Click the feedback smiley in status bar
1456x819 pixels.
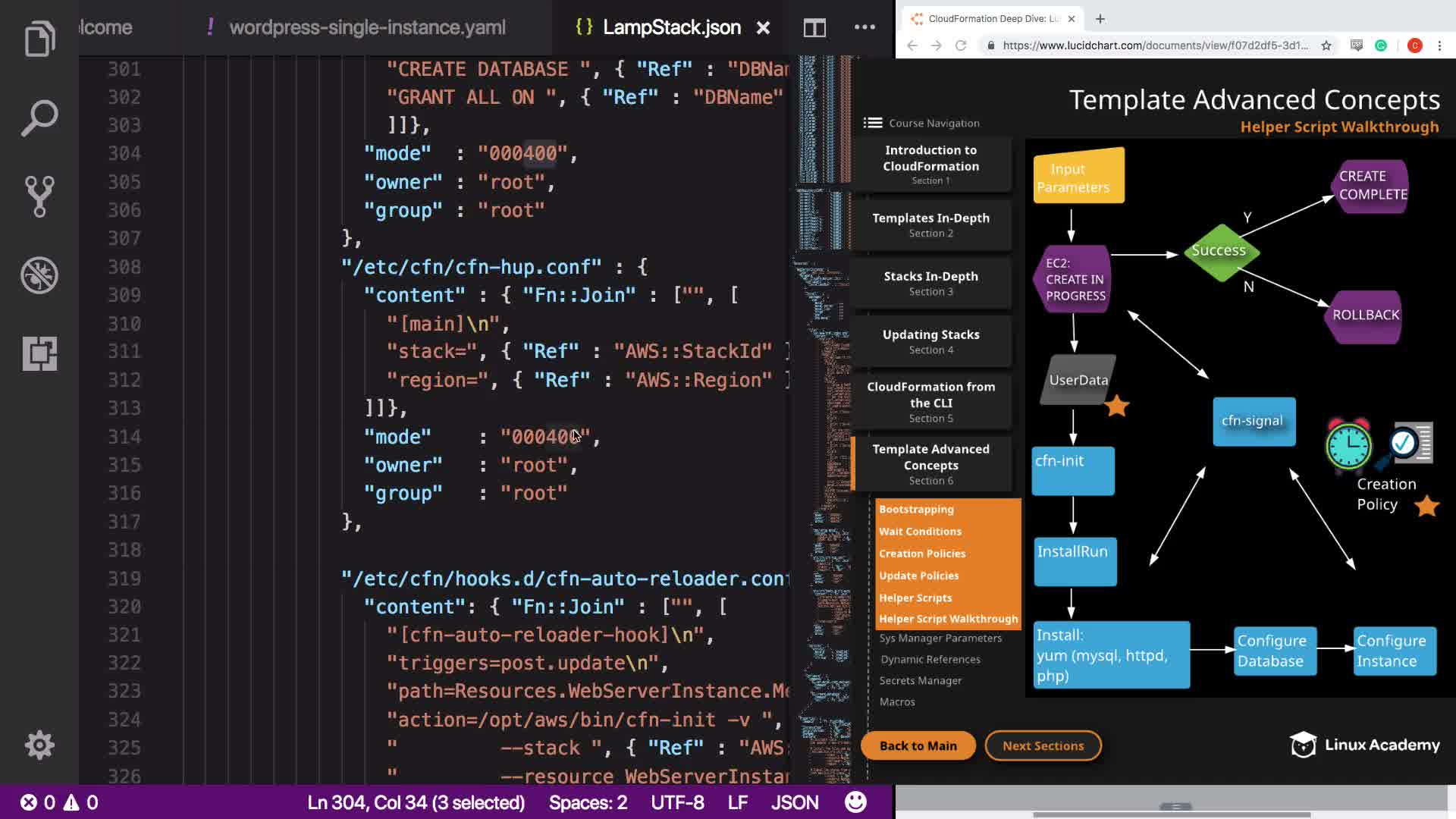point(855,802)
